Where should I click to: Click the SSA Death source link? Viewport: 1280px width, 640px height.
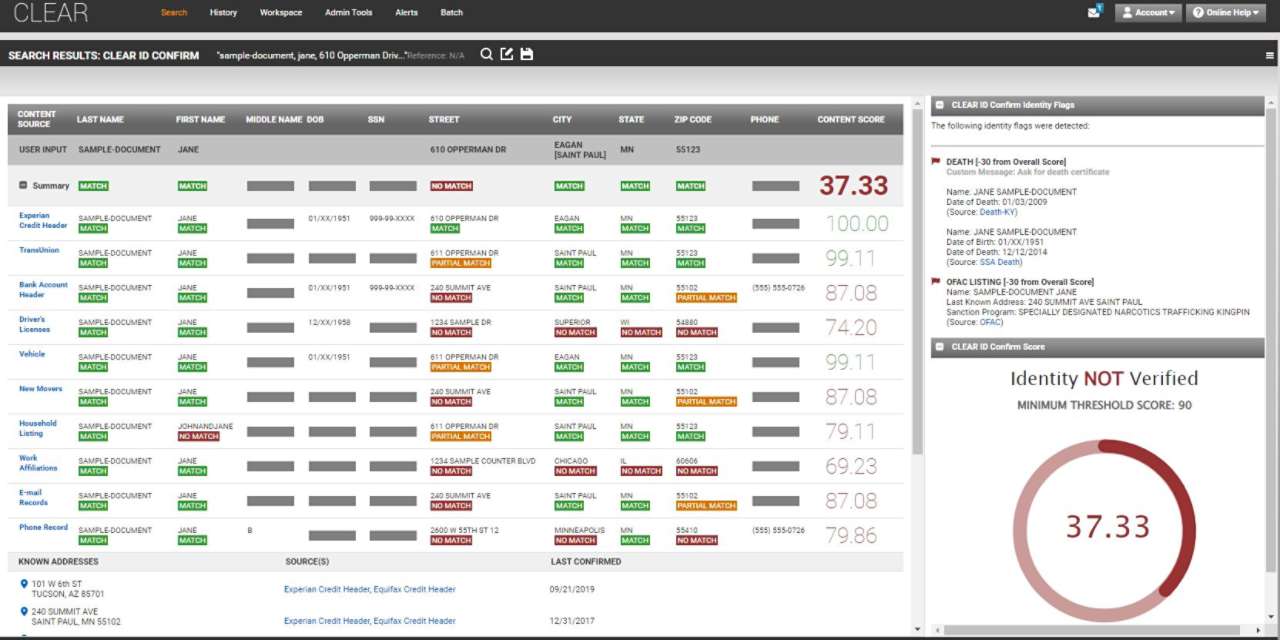pyautogui.click(x=1000, y=262)
